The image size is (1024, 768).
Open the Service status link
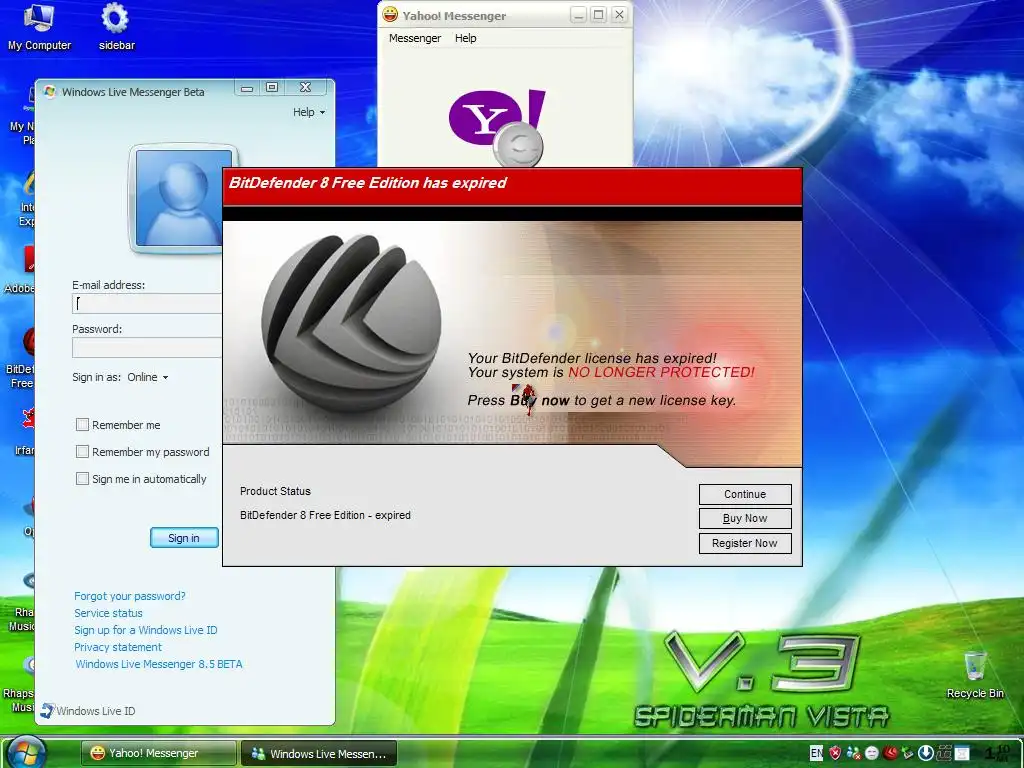108,613
